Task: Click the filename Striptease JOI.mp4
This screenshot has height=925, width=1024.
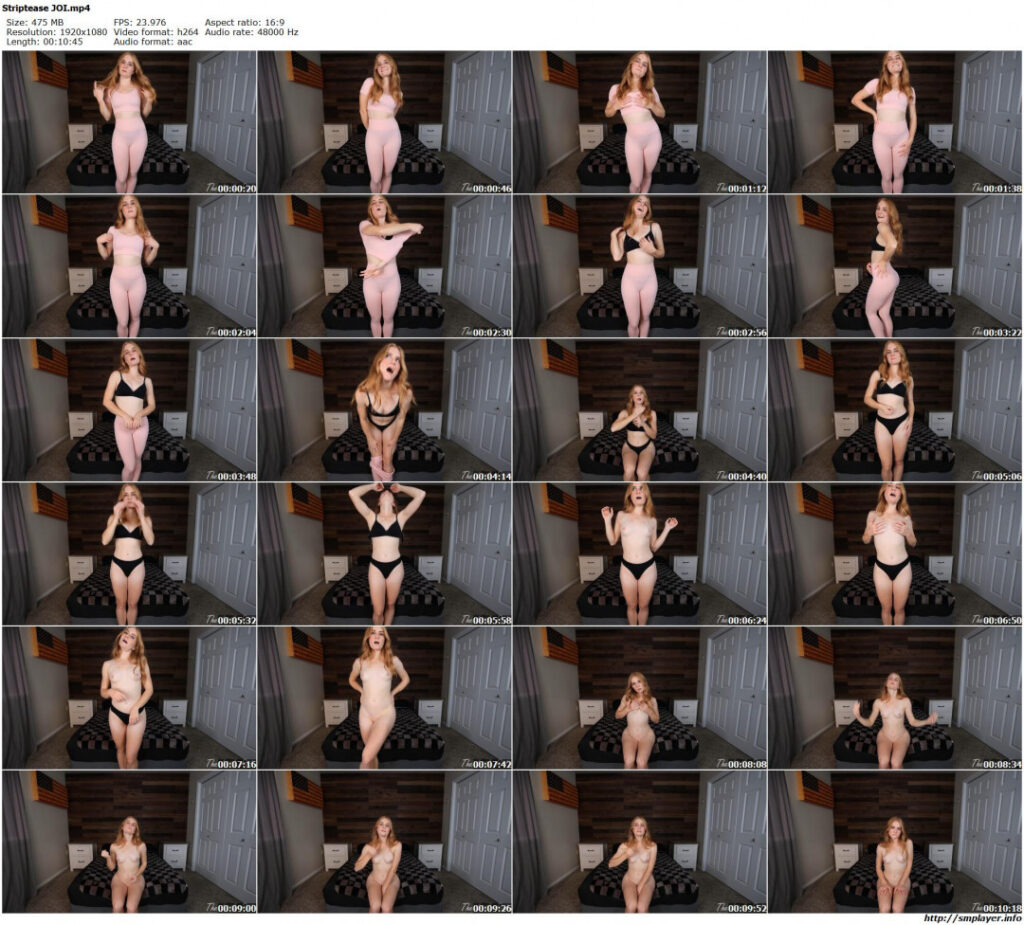Action: click(x=46, y=7)
